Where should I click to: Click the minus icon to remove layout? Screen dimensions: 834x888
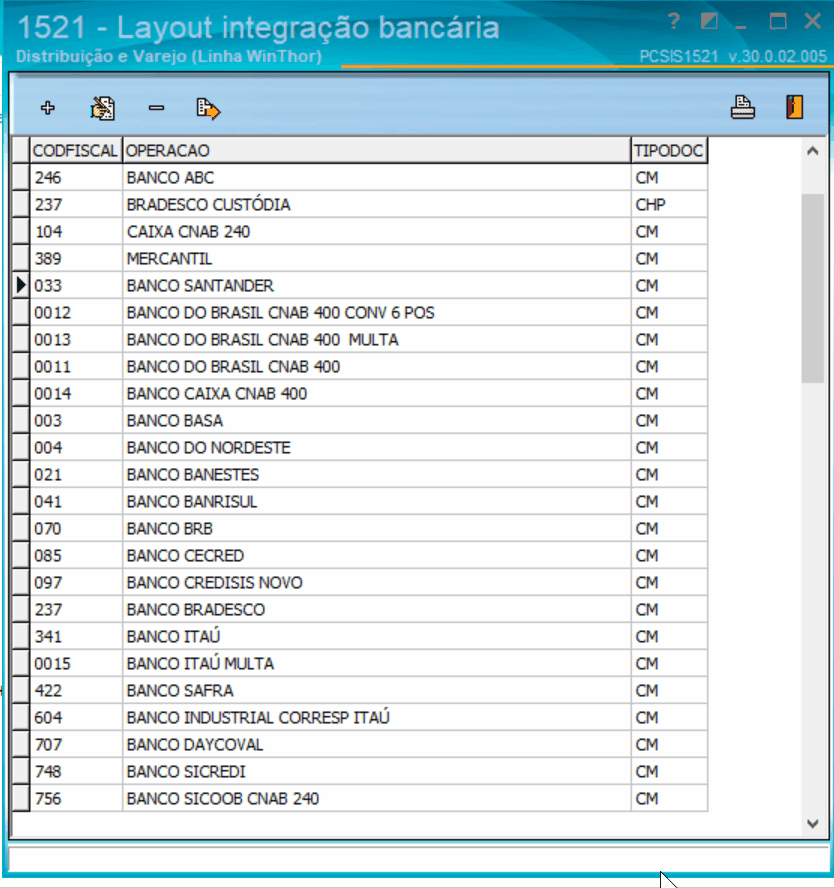[x=156, y=108]
